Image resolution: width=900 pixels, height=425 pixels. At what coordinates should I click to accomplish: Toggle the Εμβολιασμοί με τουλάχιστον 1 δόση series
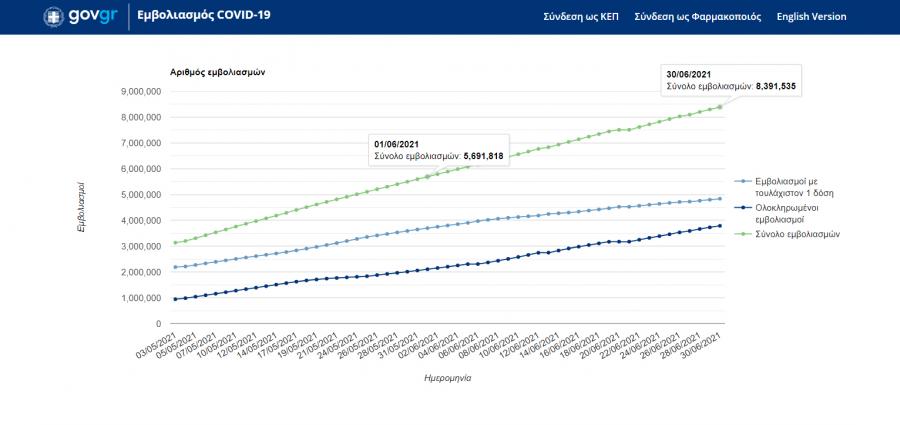794,186
